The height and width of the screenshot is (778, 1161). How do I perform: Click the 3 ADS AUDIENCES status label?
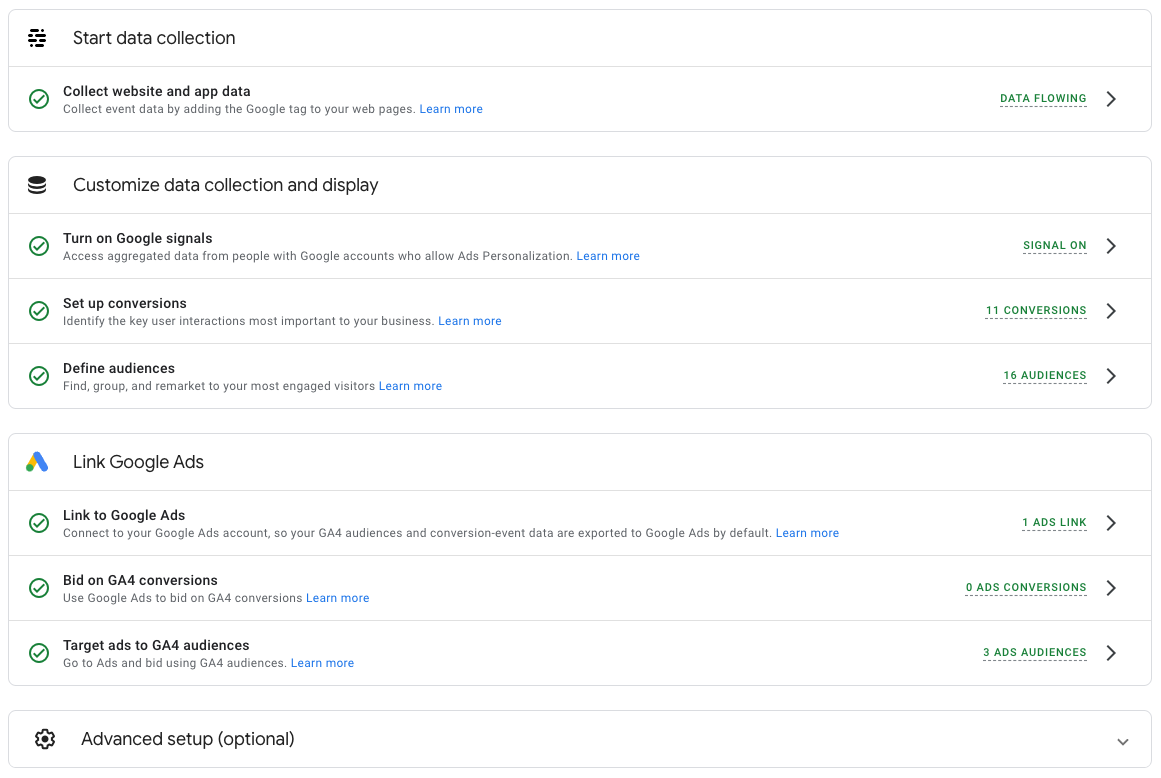click(1035, 653)
